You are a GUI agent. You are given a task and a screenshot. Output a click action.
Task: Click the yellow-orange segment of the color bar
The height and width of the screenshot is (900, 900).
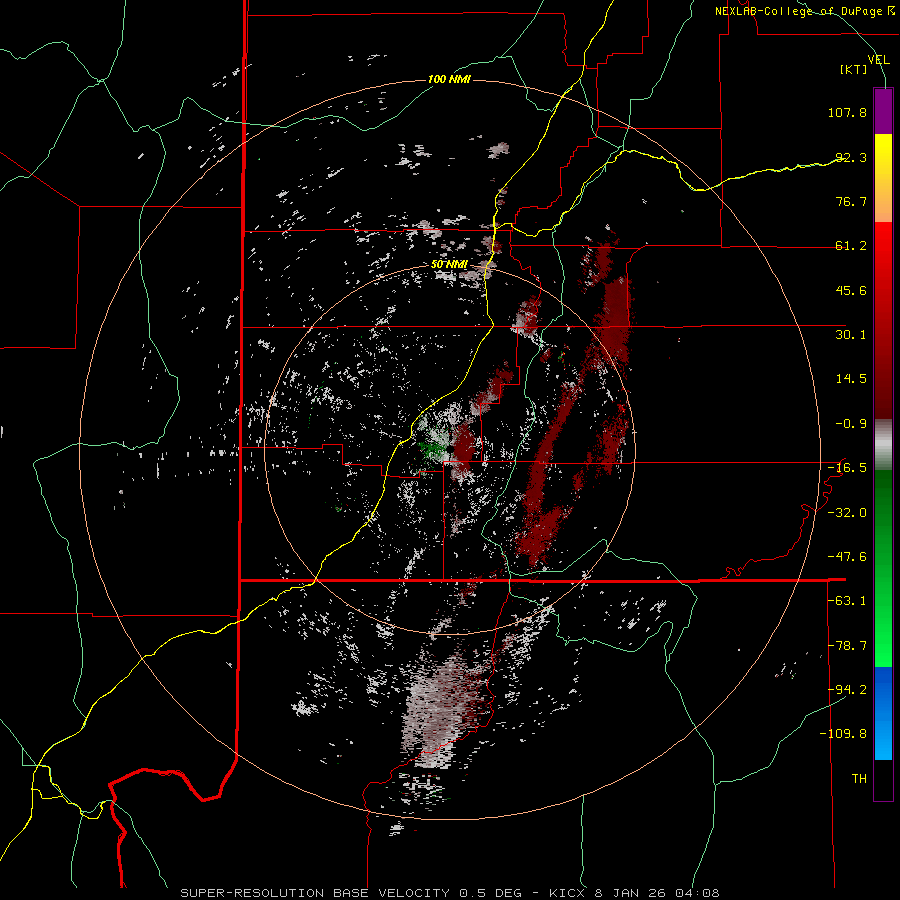click(883, 178)
